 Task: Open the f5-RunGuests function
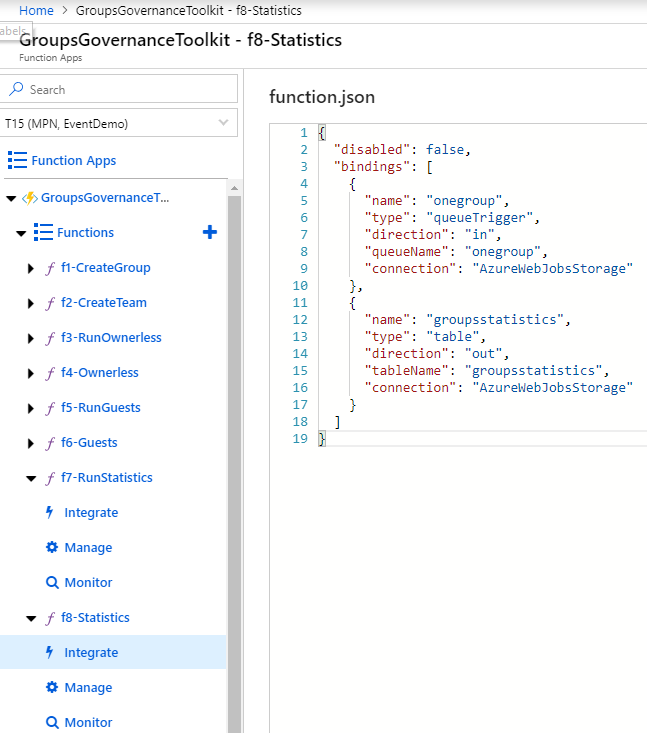tap(100, 407)
